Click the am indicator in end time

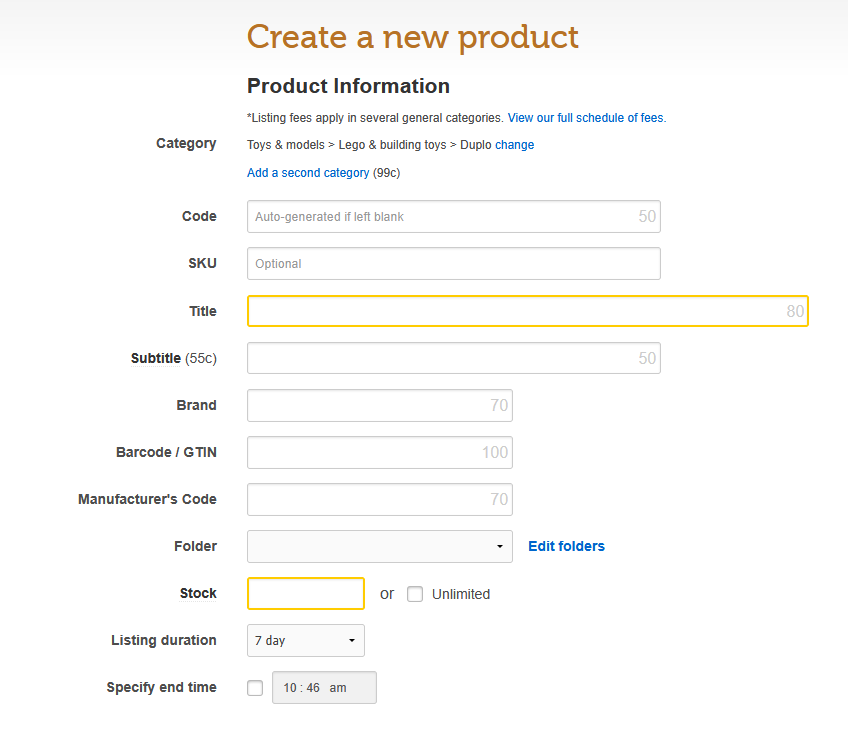tap(338, 688)
